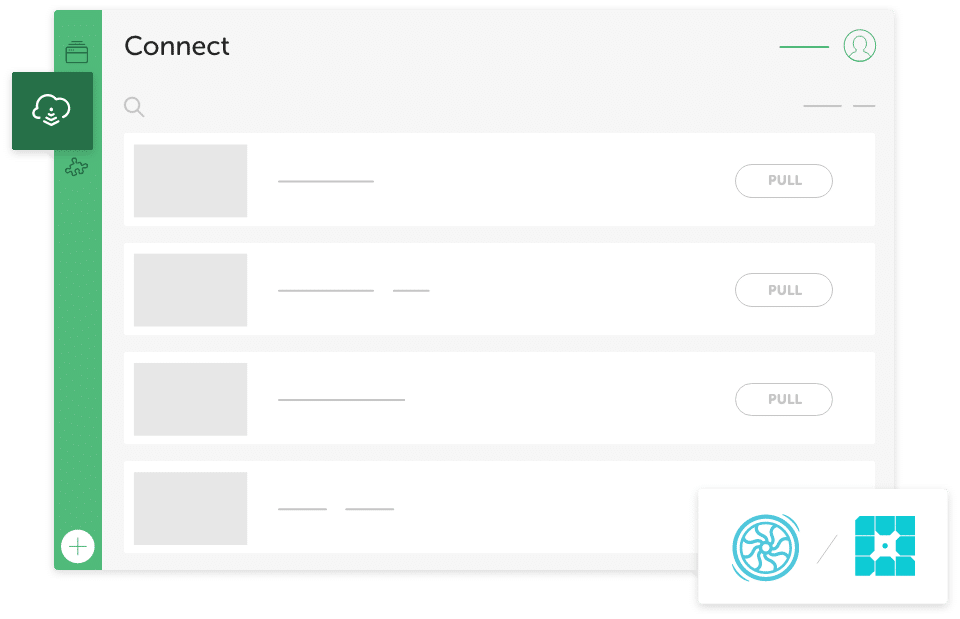Viewport: 960px width, 619px height.
Task: Select the Flywheel circular logo
Action: pos(765,547)
